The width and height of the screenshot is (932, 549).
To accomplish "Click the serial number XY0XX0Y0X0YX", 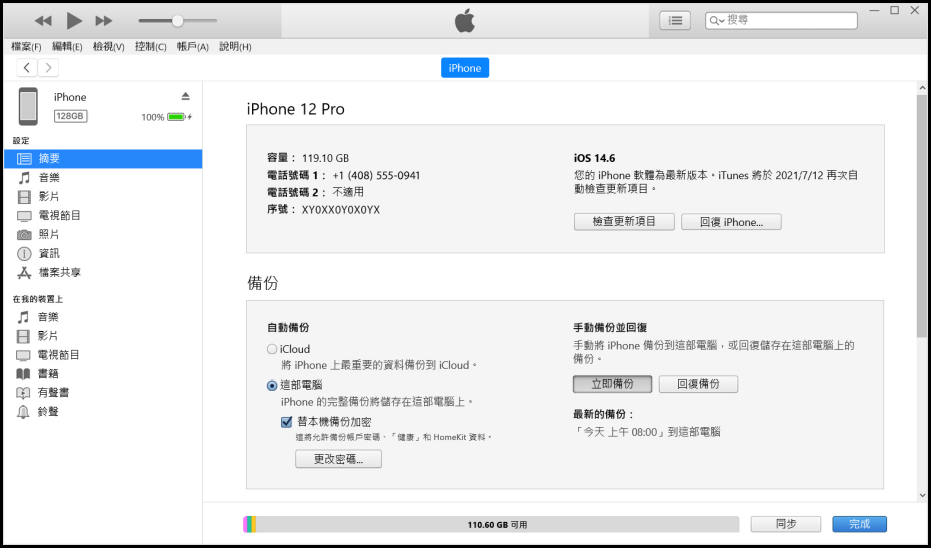I will [x=341, y=210].
